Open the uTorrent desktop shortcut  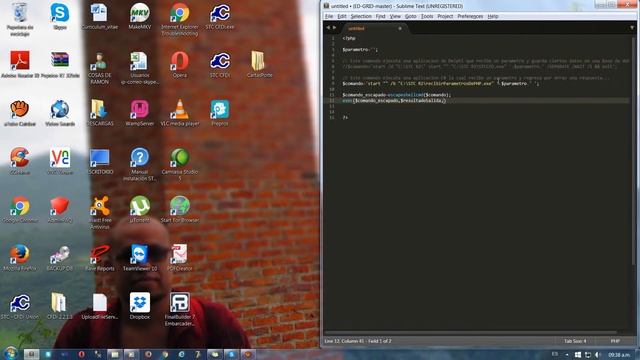point(140,210)
